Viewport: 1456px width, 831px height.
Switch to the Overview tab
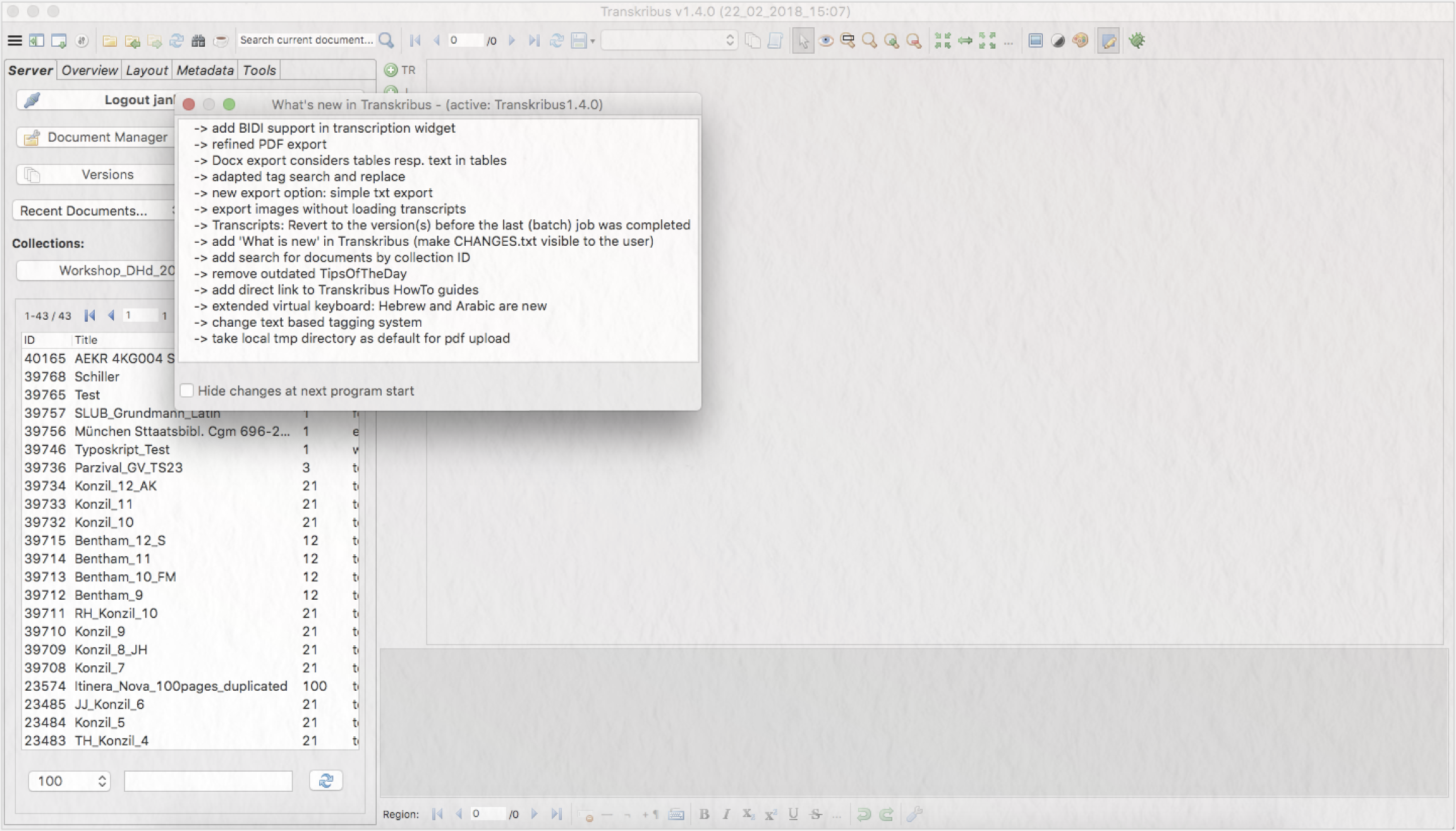point(89,70)
